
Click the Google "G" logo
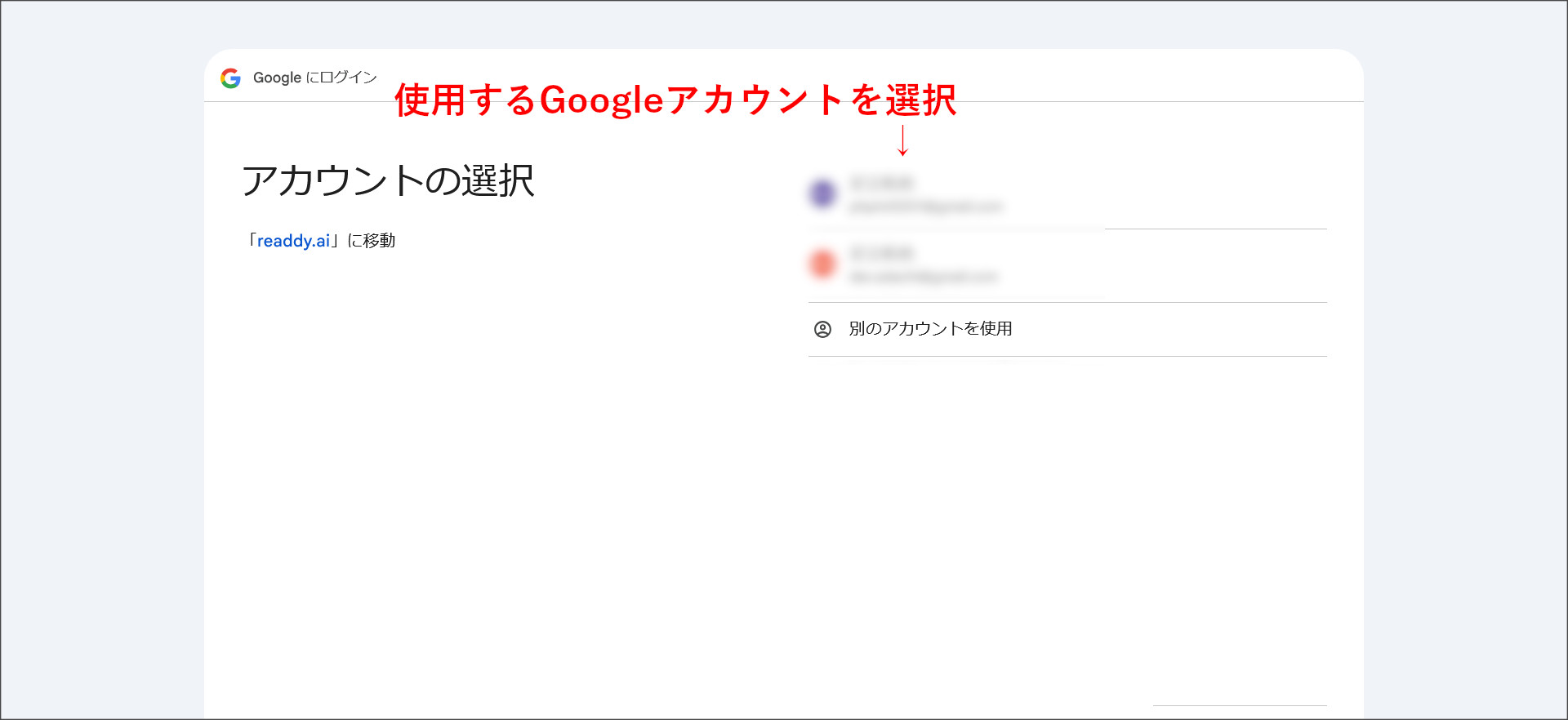click(230, 78)
